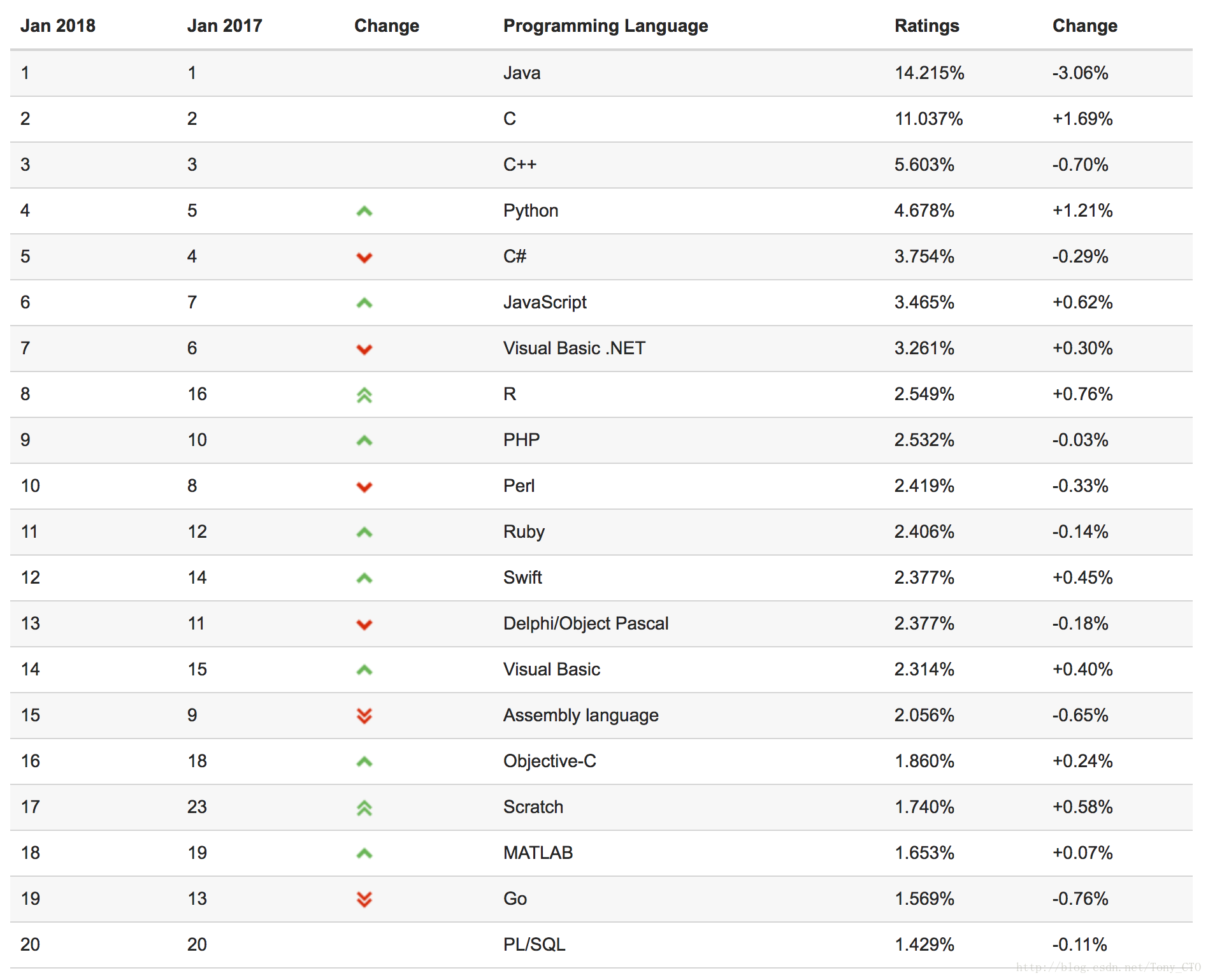
Task: Click the red down arrow beside Perl
Action: 364,487
